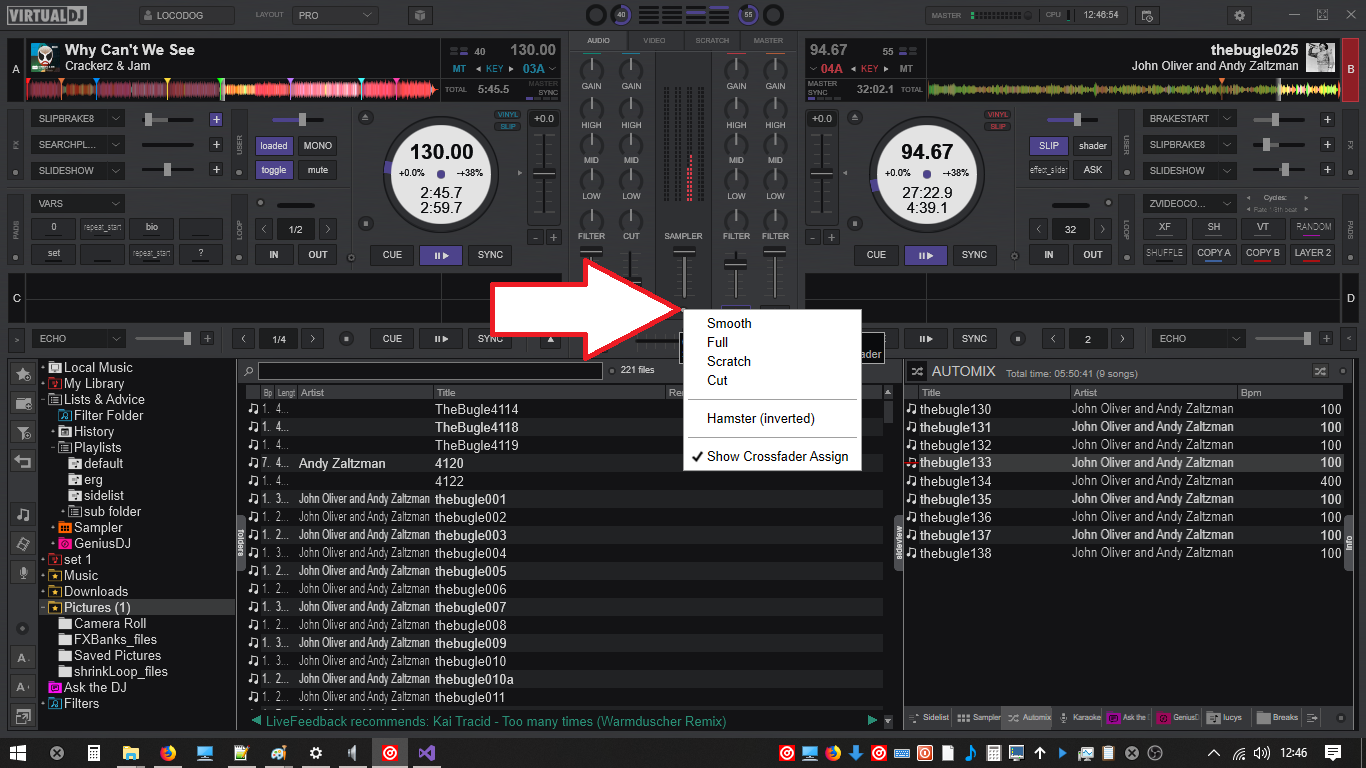Toggle the MONO button on deck A
This screenshot has height=768, width=1366.
click(x=318, y=146)
